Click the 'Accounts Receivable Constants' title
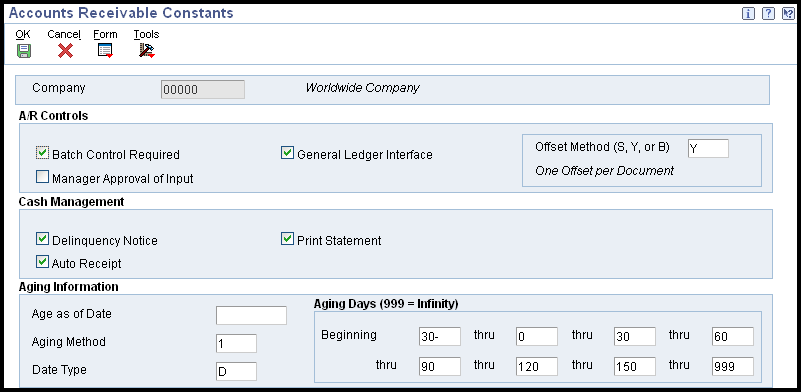The image size is (801, 392). [121, 13]
